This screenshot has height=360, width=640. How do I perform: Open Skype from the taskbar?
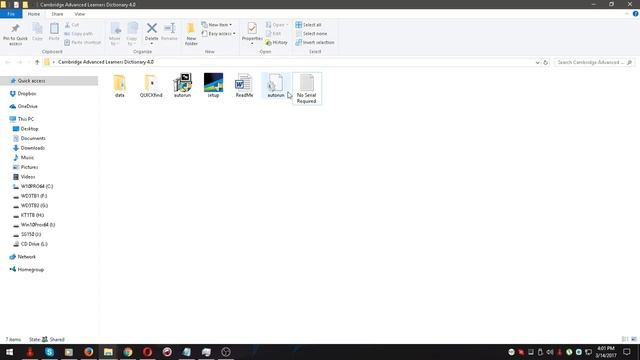pyautogui.click(x=49, y=352)
